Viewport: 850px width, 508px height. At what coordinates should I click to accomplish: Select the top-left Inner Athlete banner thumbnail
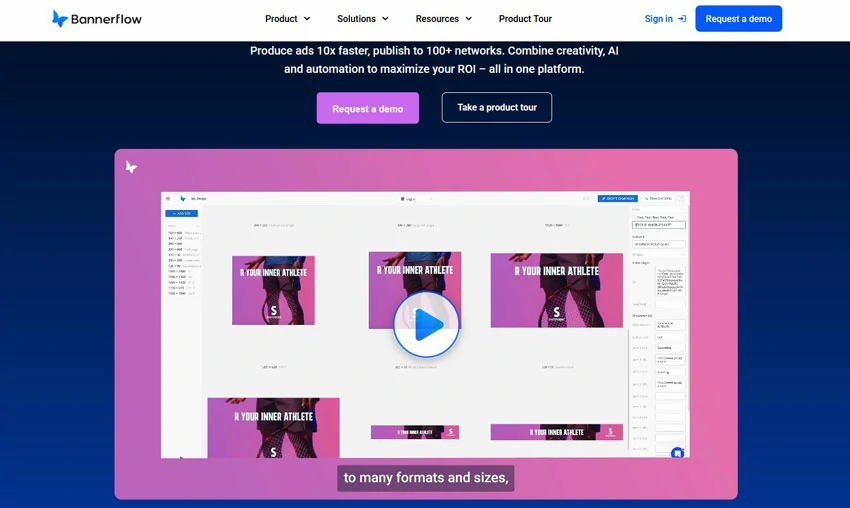[x=273, y=290]
